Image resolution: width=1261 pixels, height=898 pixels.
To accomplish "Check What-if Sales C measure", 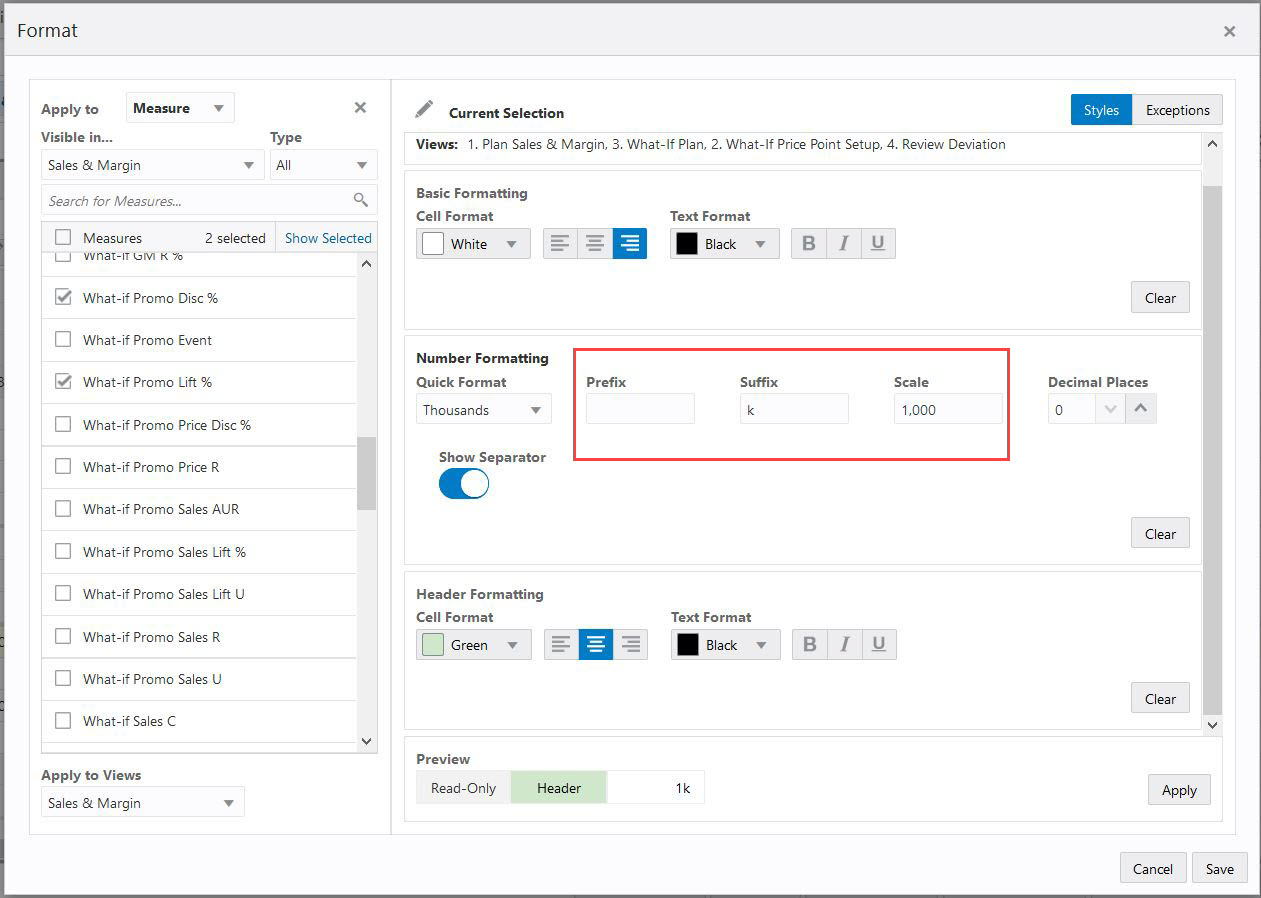I will coord(63,720).
